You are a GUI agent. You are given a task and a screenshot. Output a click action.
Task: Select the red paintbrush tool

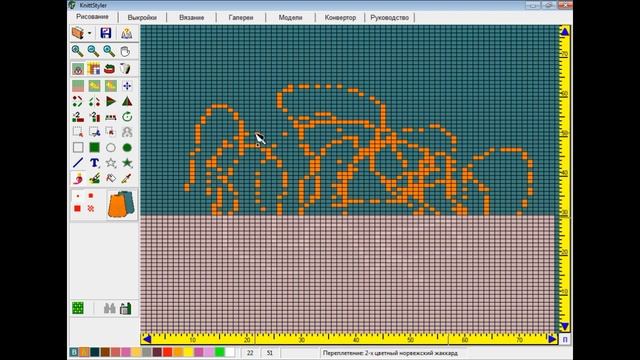[x=78, y=178]
